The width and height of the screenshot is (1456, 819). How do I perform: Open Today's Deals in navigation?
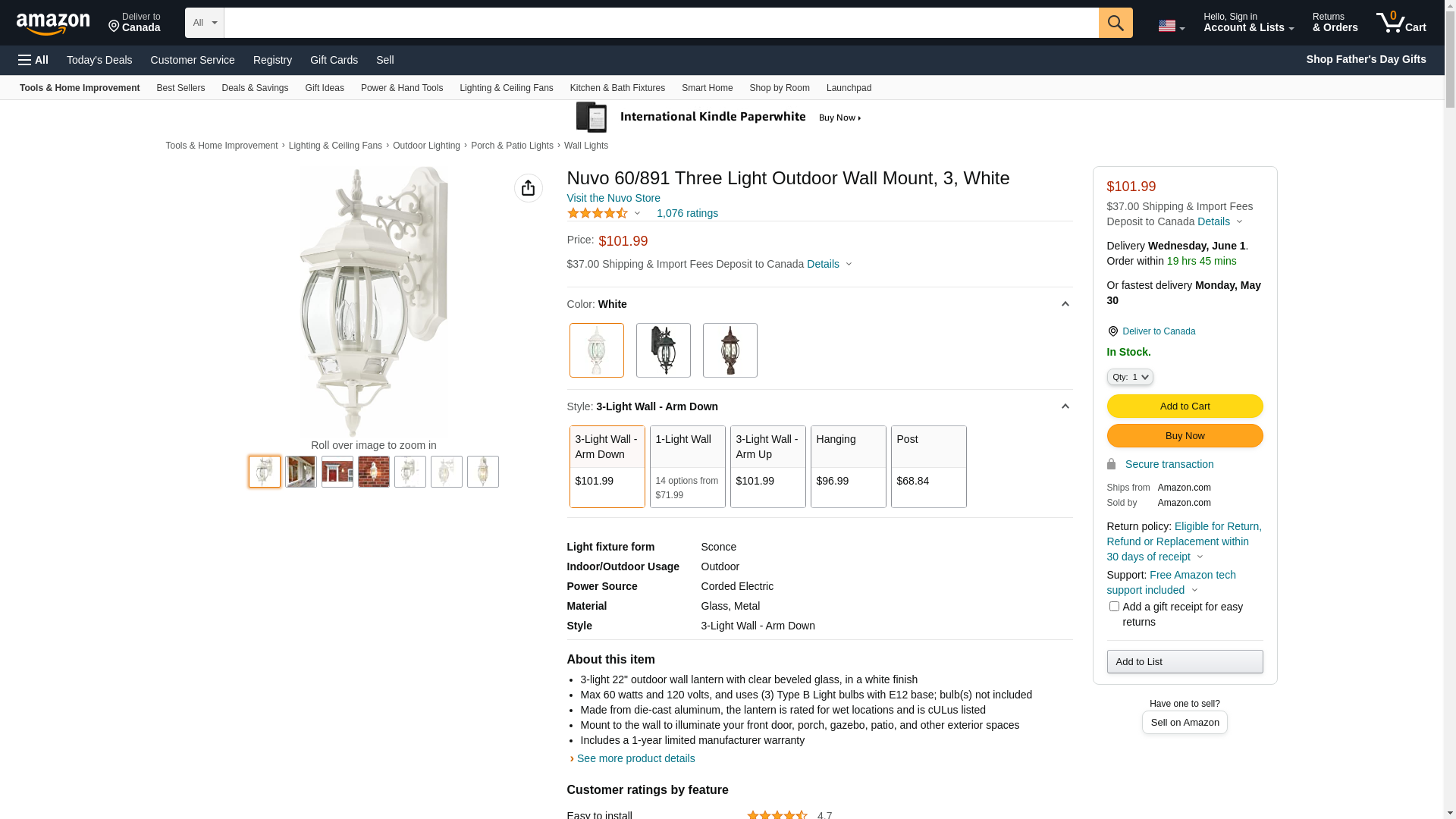pyautogui.click(x=99, y=60)
